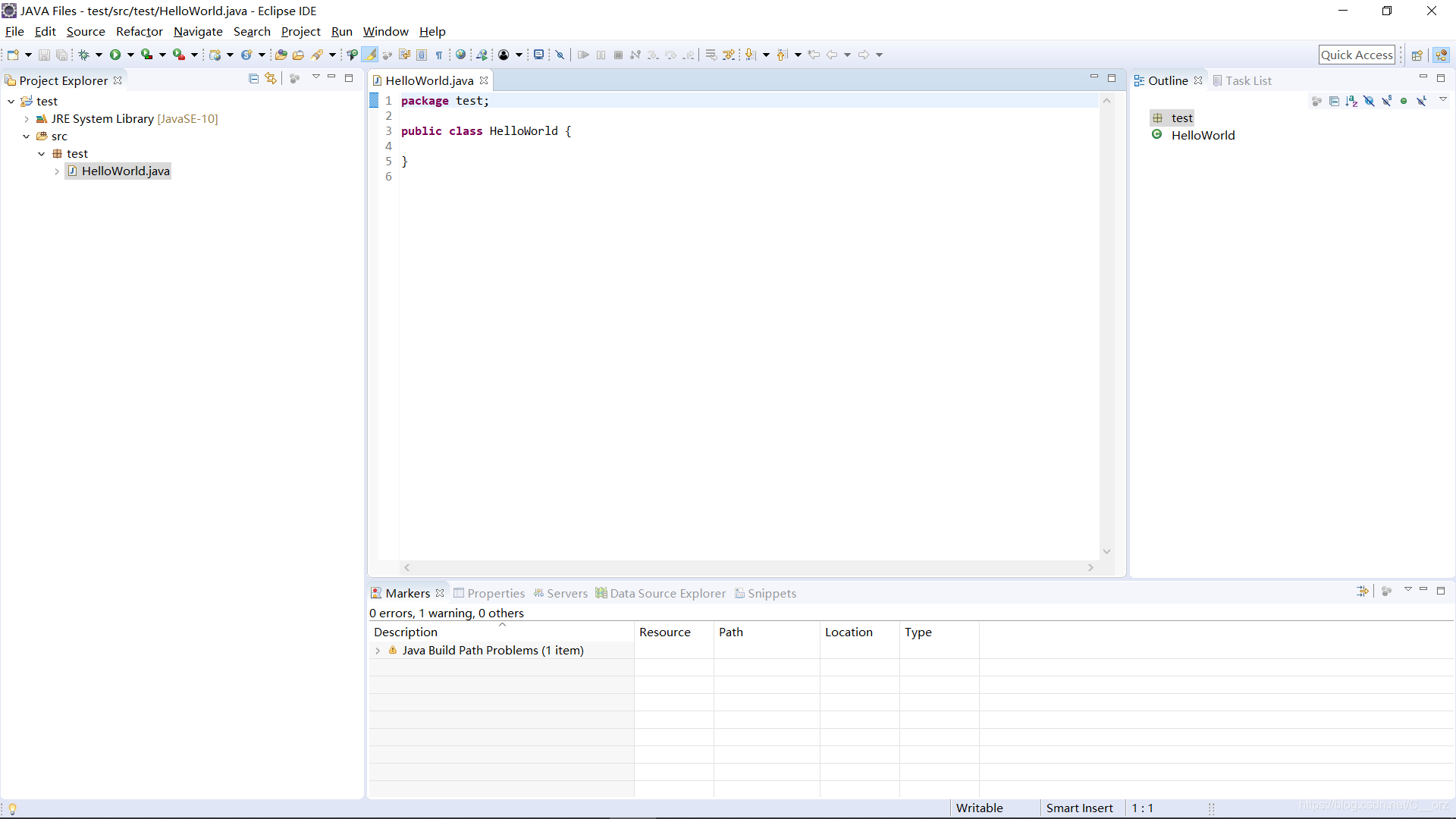
Task: Switch to the Properties tab
Action: (x=489, y=593)
